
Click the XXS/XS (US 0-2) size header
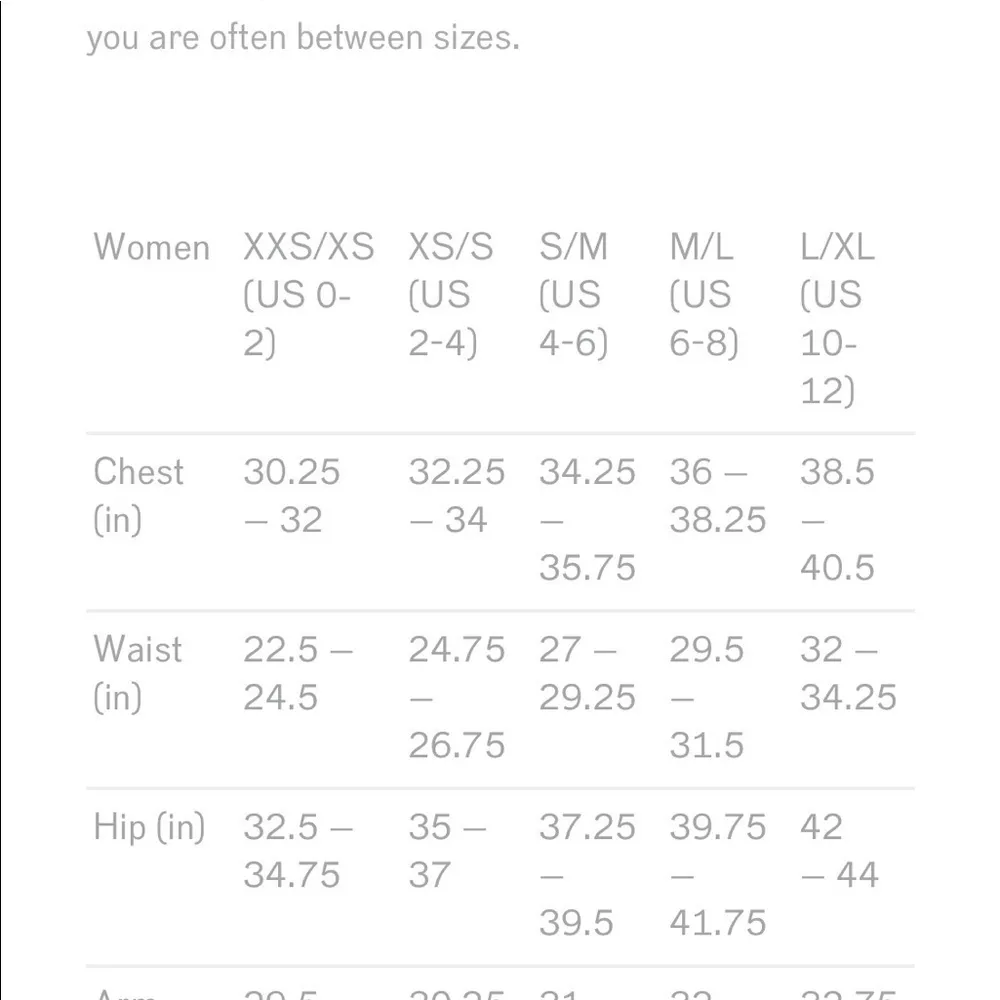coord(307,295)
